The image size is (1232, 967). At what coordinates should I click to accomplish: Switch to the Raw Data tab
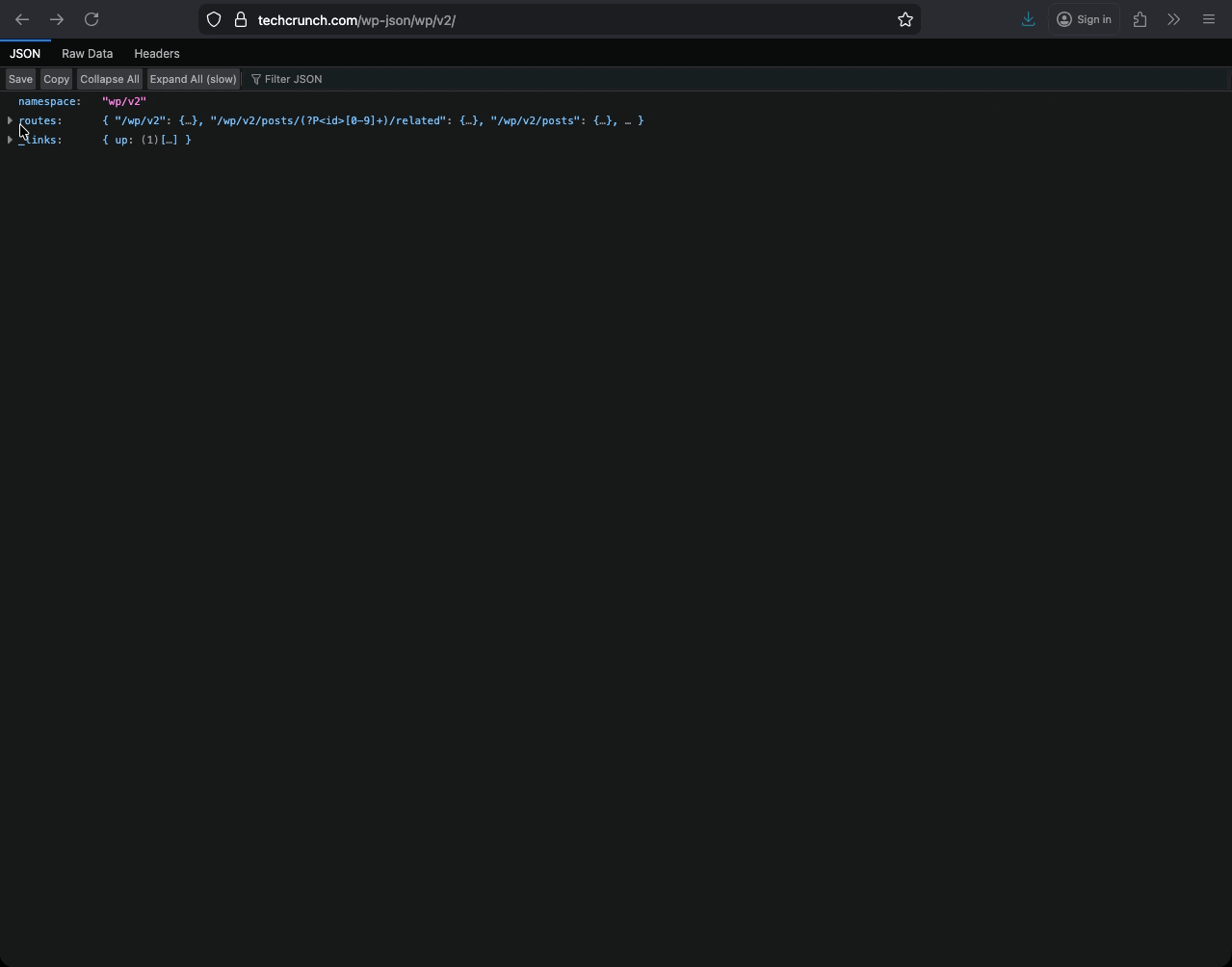pyautogui.click(x=88, y=54)
